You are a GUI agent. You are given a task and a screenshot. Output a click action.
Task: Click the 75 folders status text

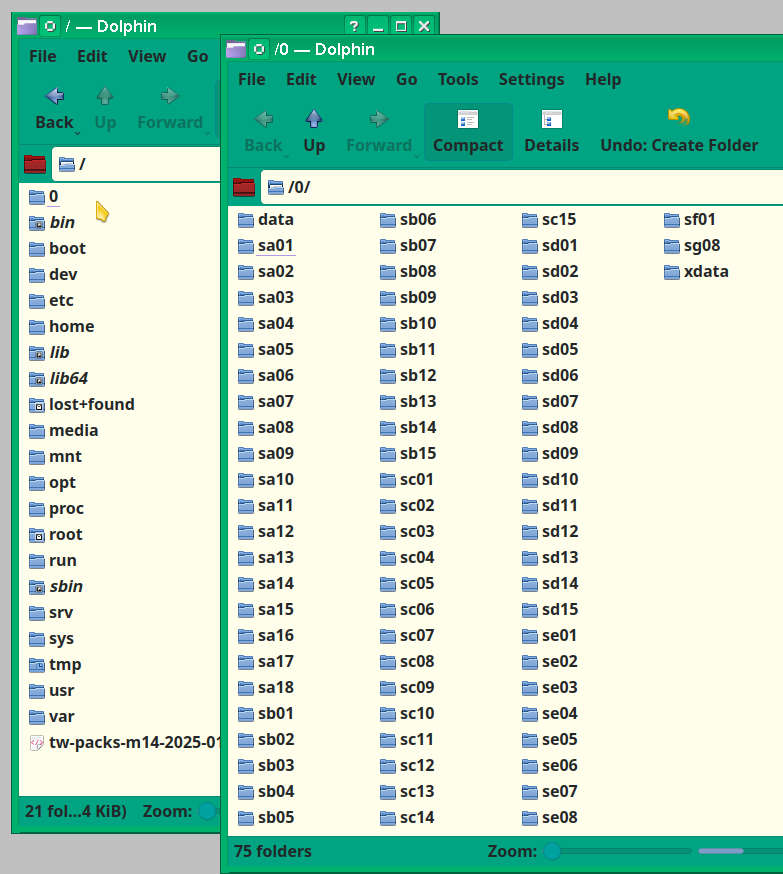(273, 851)
